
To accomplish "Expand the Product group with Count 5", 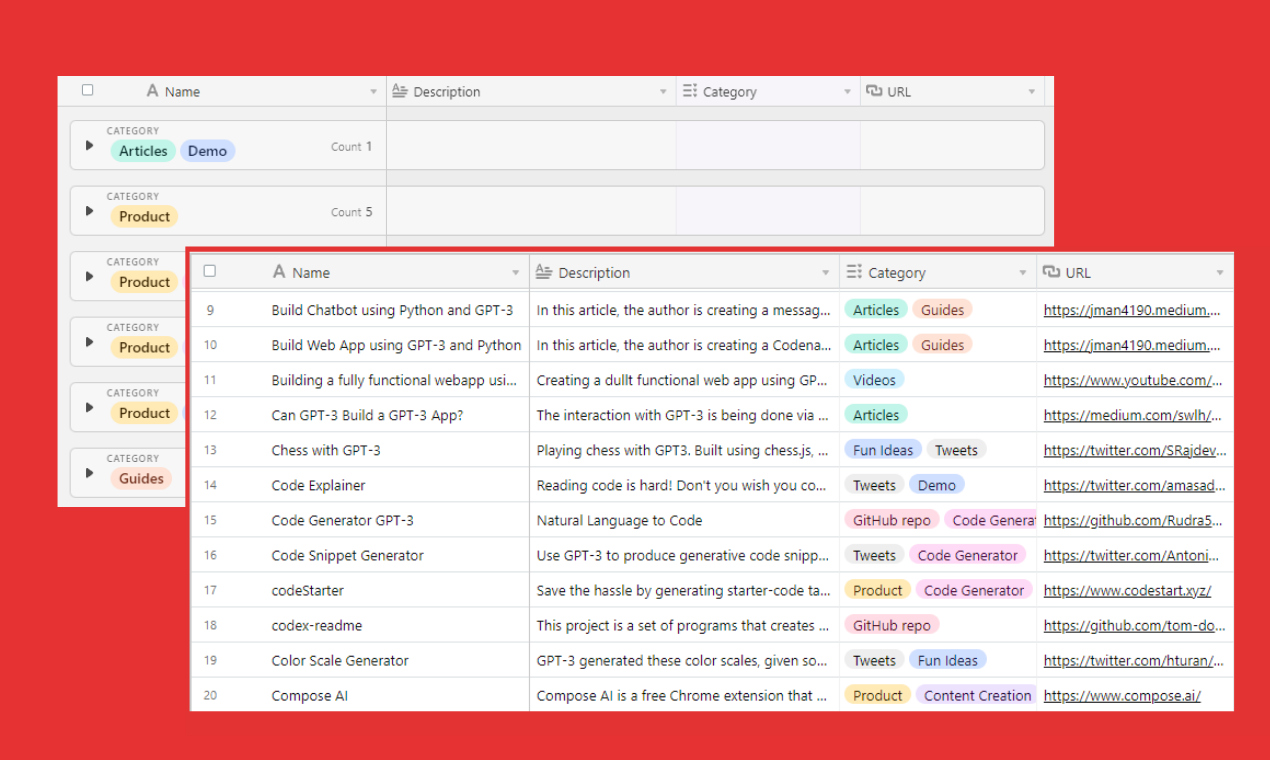I will pos(89,211).
